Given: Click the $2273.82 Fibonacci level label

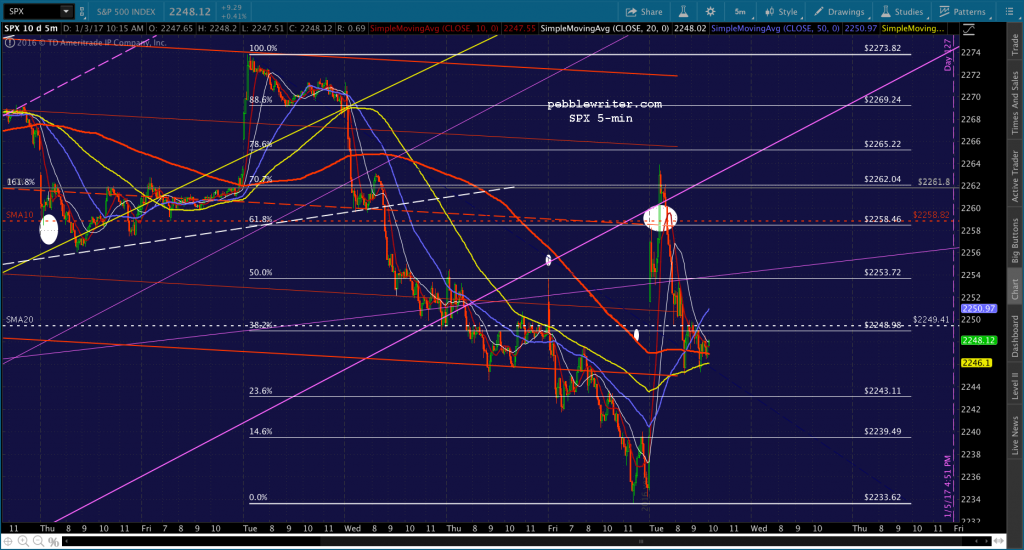Looking at the screenshot, I should pyautogui.click(x=882, y=48).
